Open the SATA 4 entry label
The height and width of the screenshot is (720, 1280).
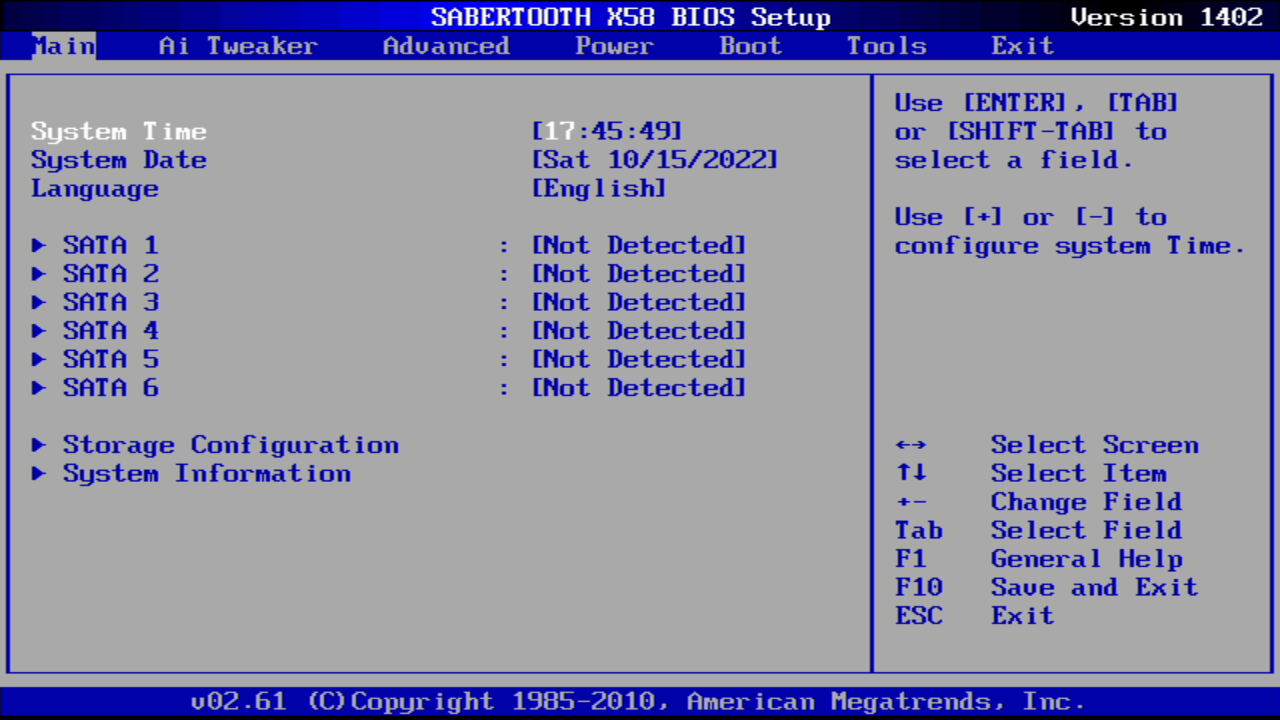pos(111,330)
